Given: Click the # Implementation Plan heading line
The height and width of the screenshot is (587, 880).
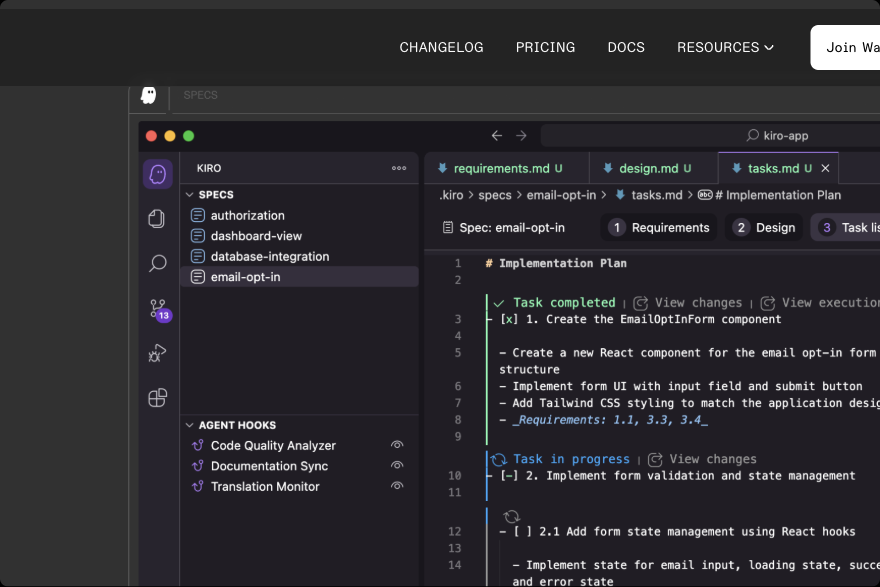Looking at the screenshot, I should 556,263.
